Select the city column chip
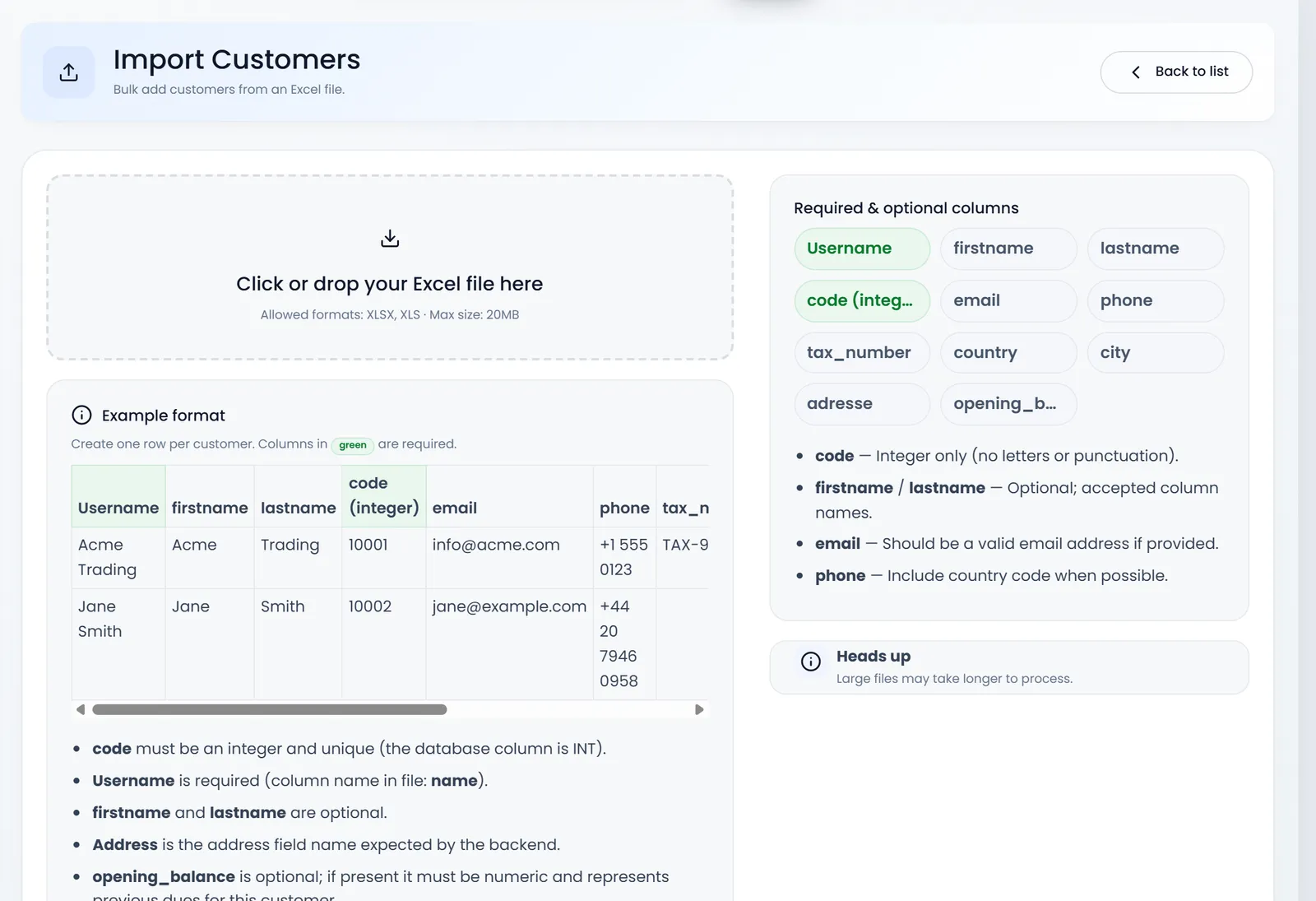The height and width of the screenshot is (901, 1316). click(1156, 352)
